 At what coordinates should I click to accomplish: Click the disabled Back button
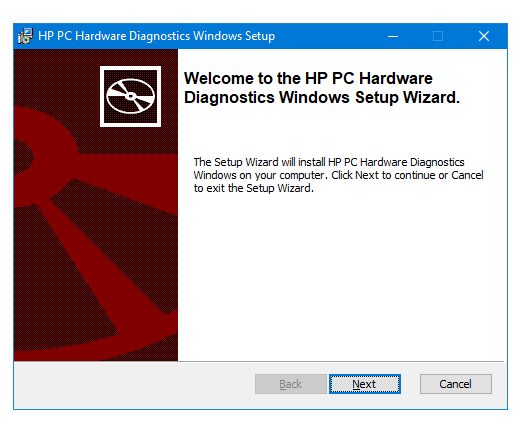[290, 384]
